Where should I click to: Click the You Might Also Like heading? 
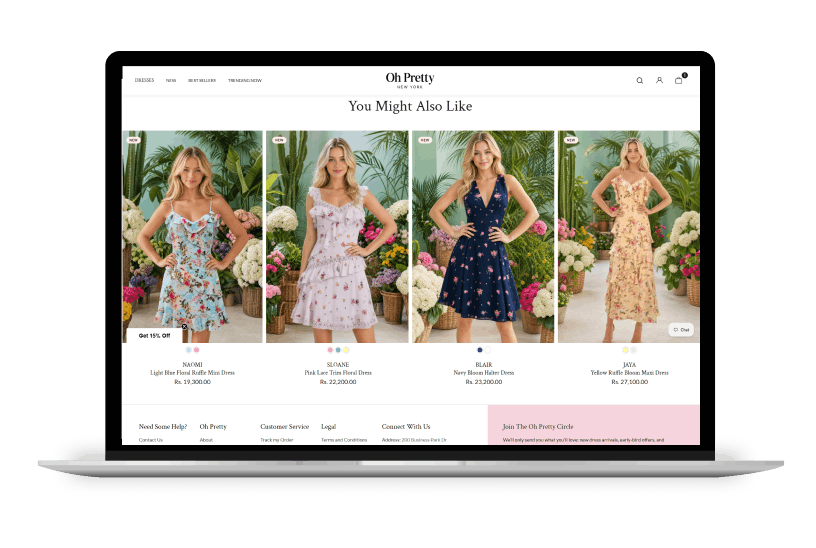click(x=411, y=106)
